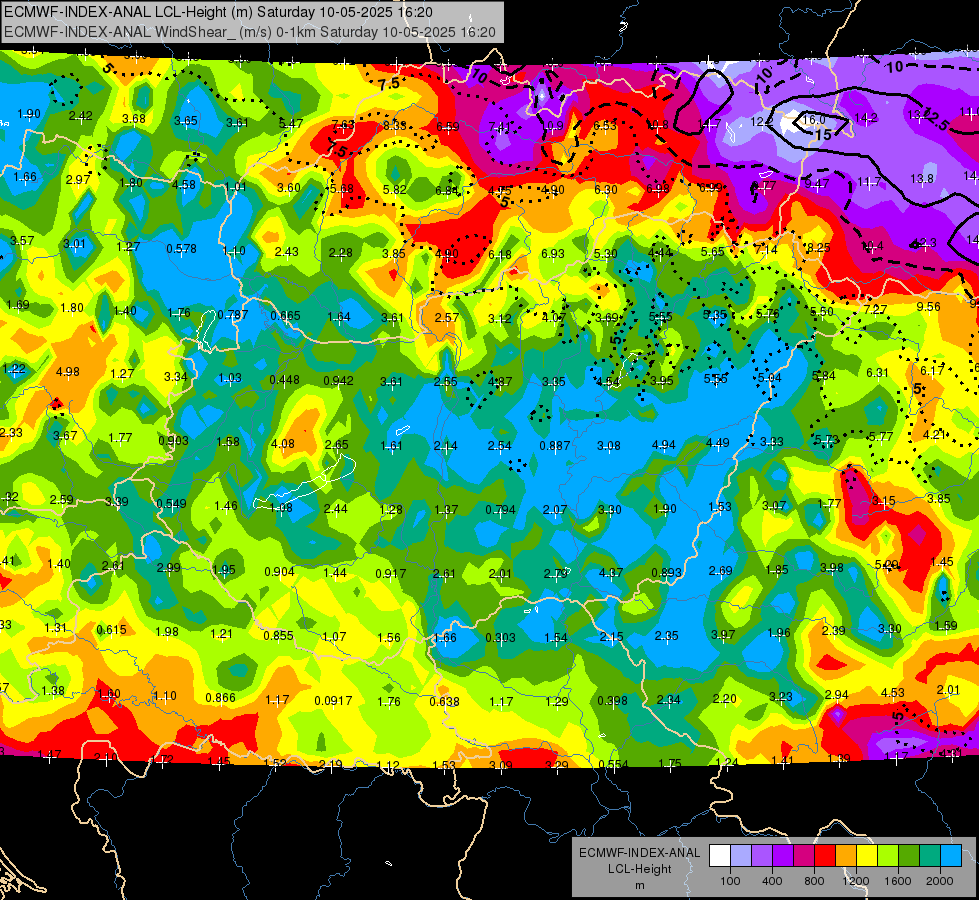Click the grid value 0.303

(x=500, y=637)
